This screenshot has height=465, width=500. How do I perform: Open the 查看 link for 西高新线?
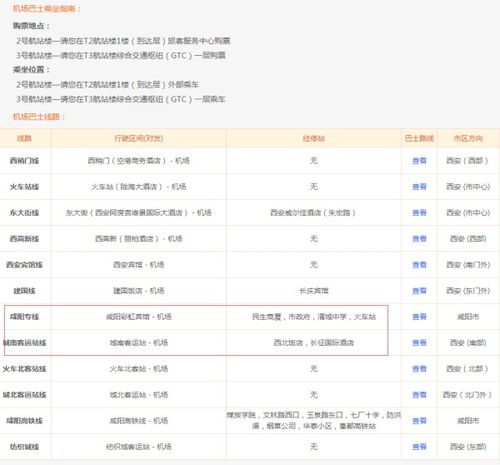click(419, 239)
